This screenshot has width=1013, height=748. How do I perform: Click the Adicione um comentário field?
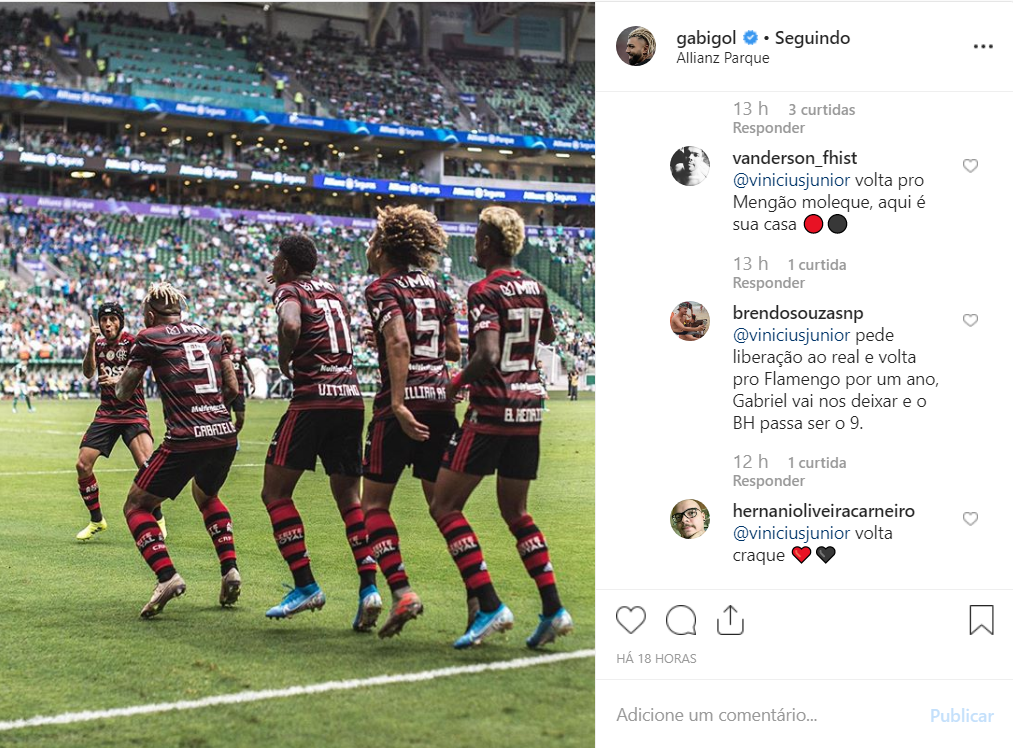(766, 715)
